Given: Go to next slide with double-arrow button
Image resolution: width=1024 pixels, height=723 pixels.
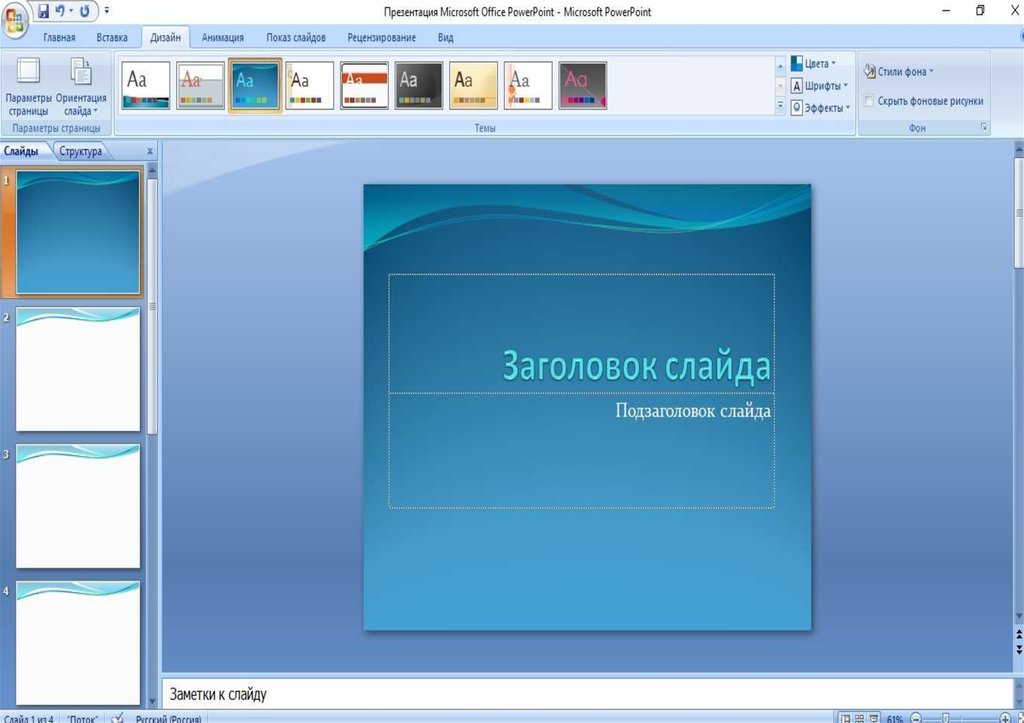Looking at the screenshot, I should (1019, 649).
